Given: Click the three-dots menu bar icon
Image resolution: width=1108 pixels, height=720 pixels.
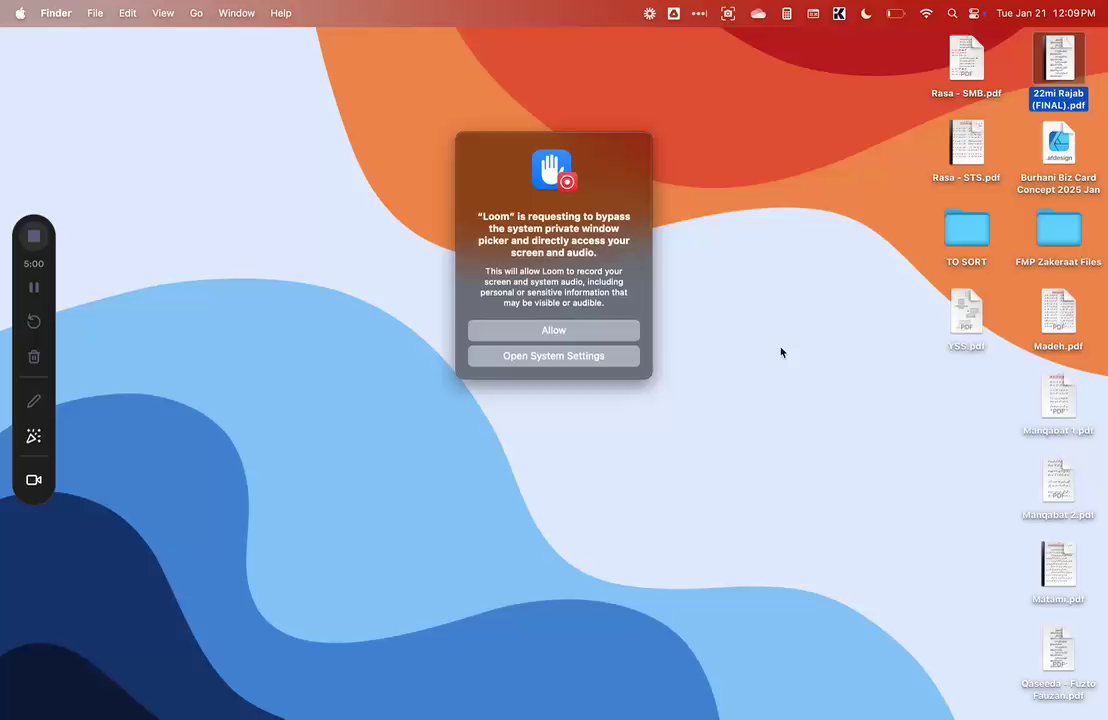Looking at the screenshot, I should point(700,13).
